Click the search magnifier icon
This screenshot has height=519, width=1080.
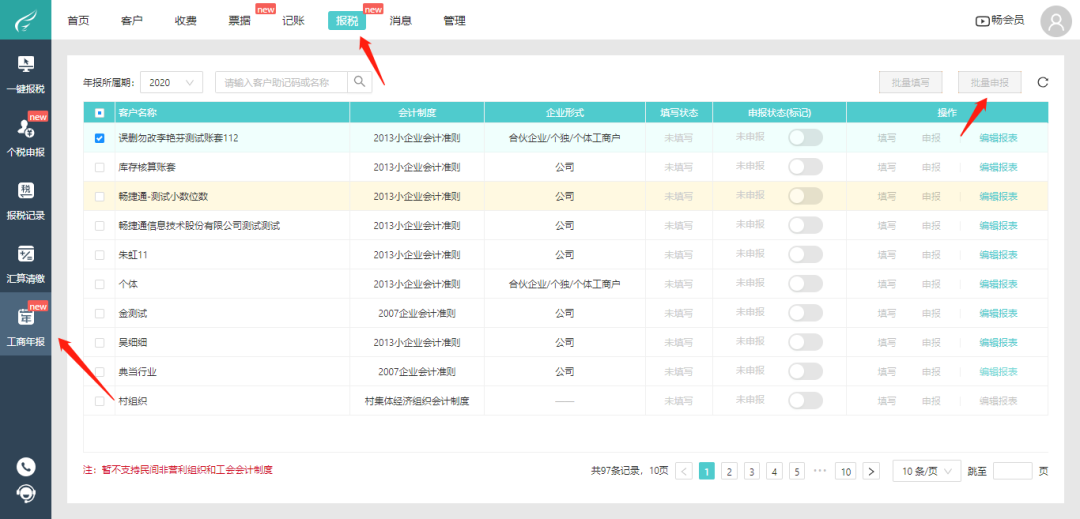click(360, 82)
